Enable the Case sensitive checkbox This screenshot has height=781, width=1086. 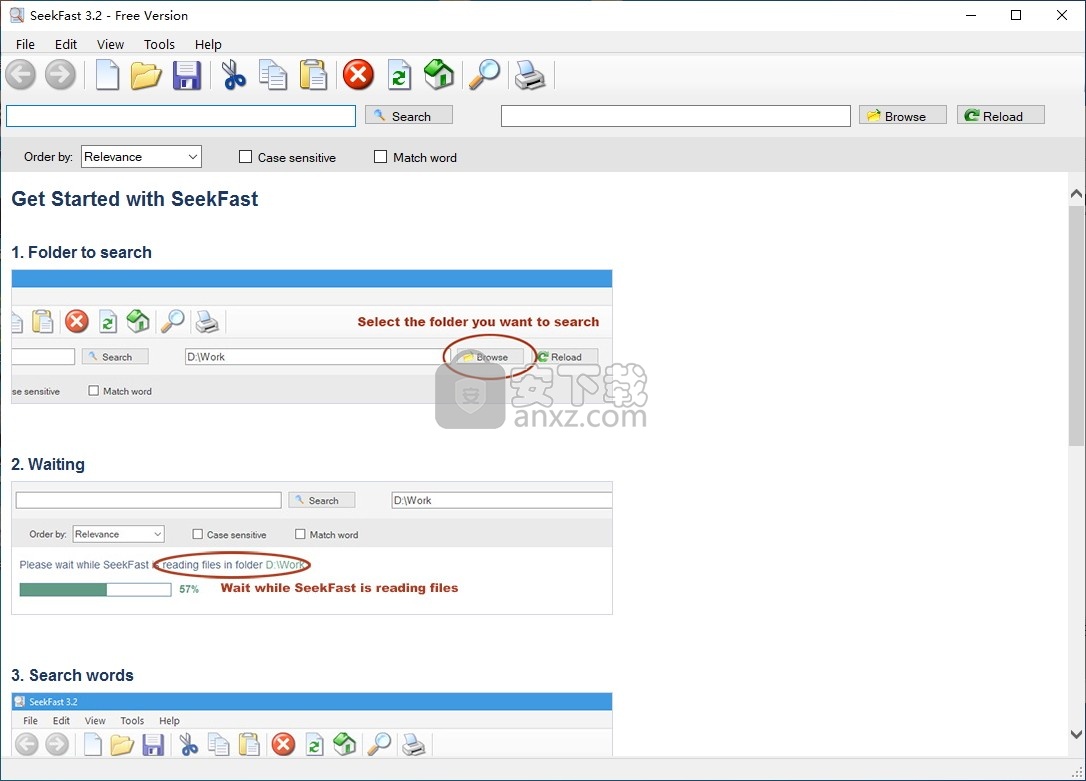[245, 157]
